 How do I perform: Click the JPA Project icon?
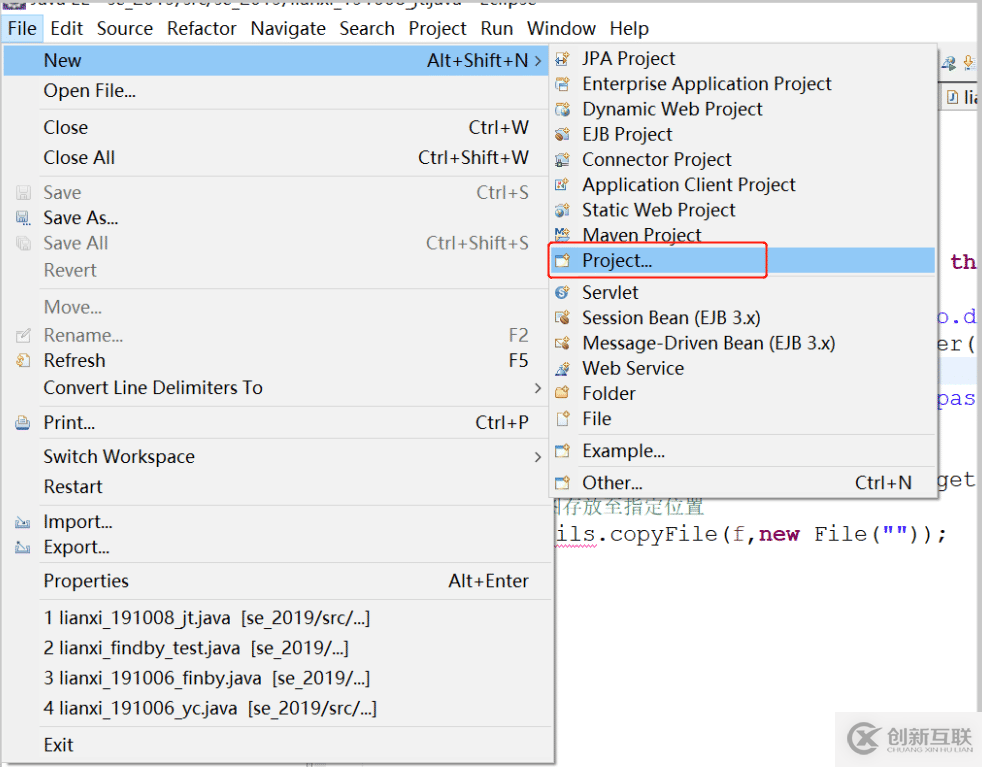563,59
